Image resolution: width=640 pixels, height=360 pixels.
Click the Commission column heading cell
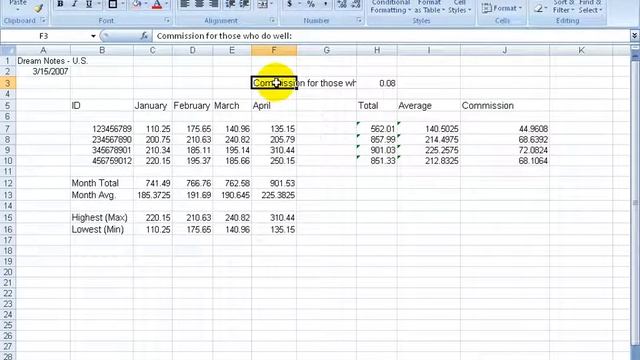[x=505, y=106]
